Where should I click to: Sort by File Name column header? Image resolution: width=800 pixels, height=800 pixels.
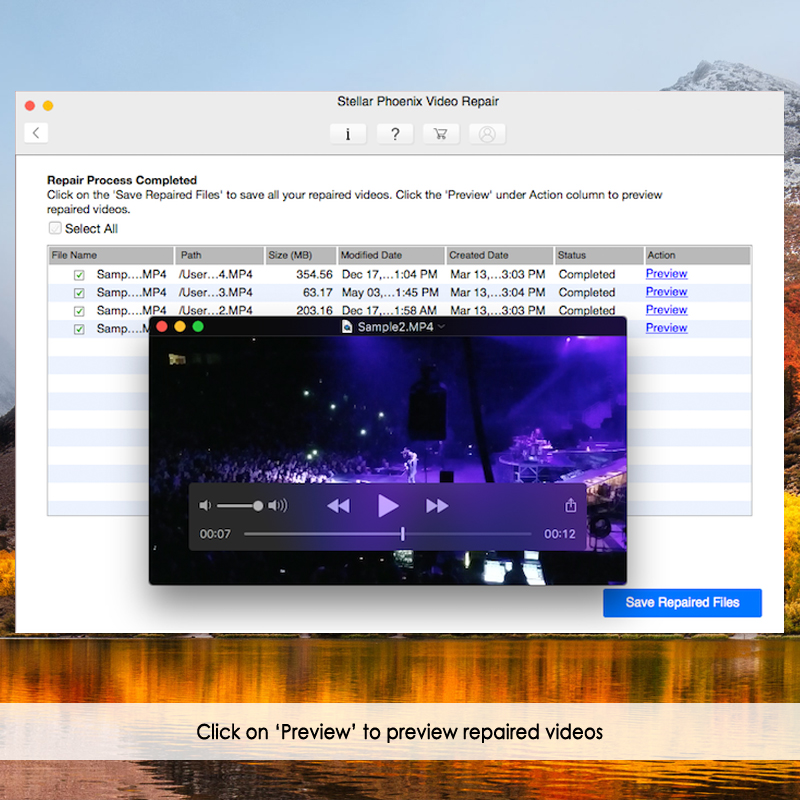pyautogui.click(x=111, y=255)
